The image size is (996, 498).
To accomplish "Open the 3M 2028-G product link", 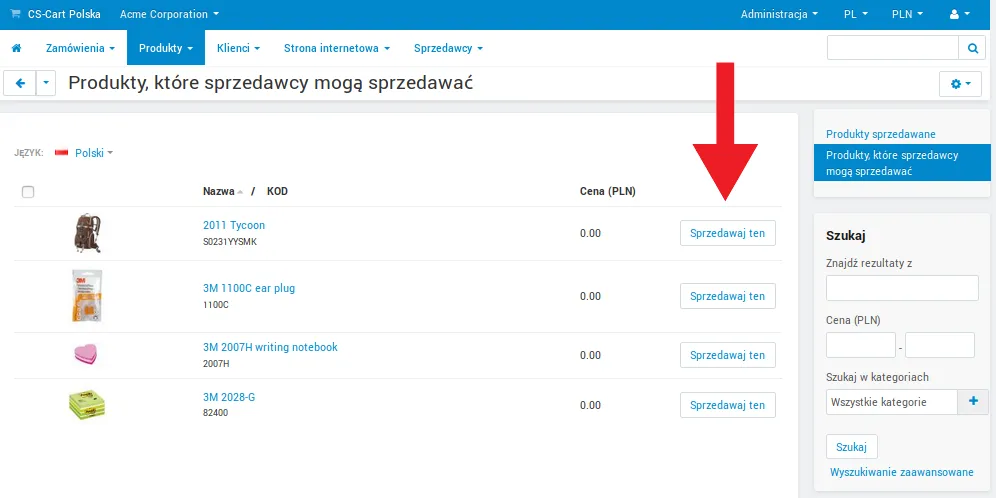I will (x=229, y=398).
